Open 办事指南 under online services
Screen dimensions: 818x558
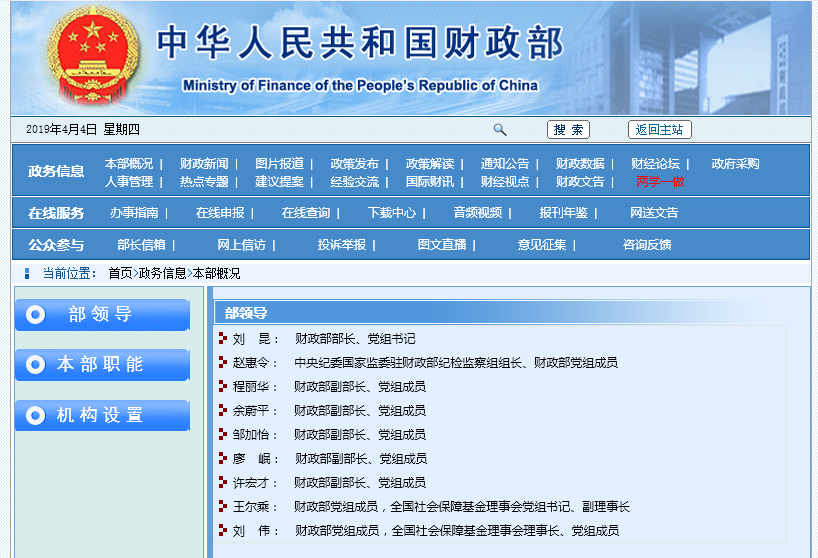pyautogui.click(x=134, y=213)
